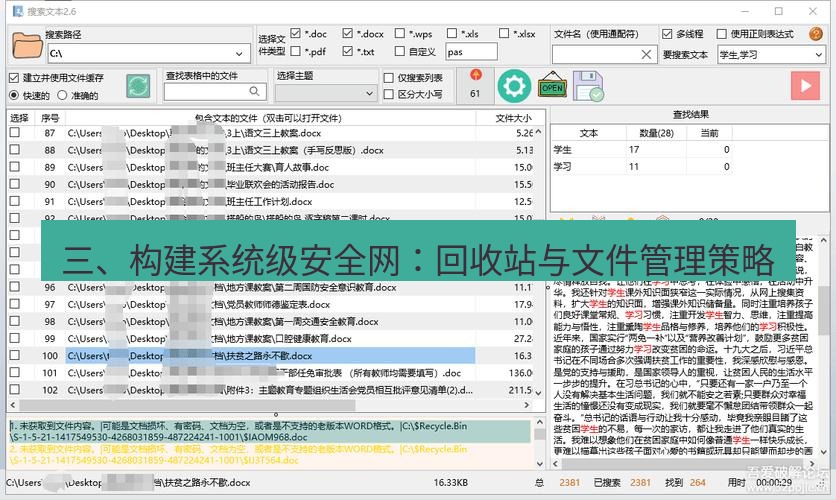Start search with the red play button
Screen dimensions: 836x500
click(x=805, y=86)
